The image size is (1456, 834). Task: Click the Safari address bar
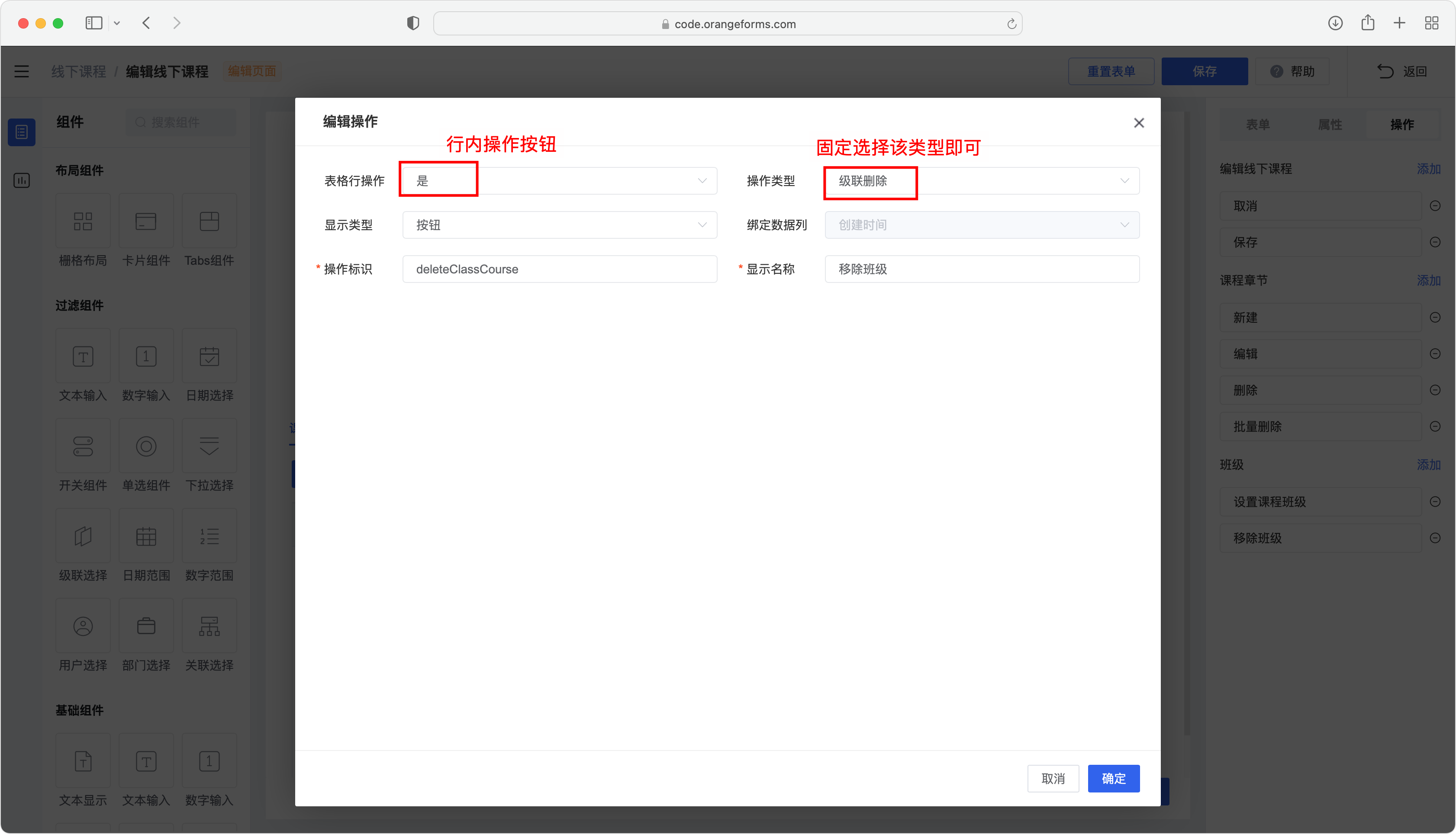coord(728,23)
